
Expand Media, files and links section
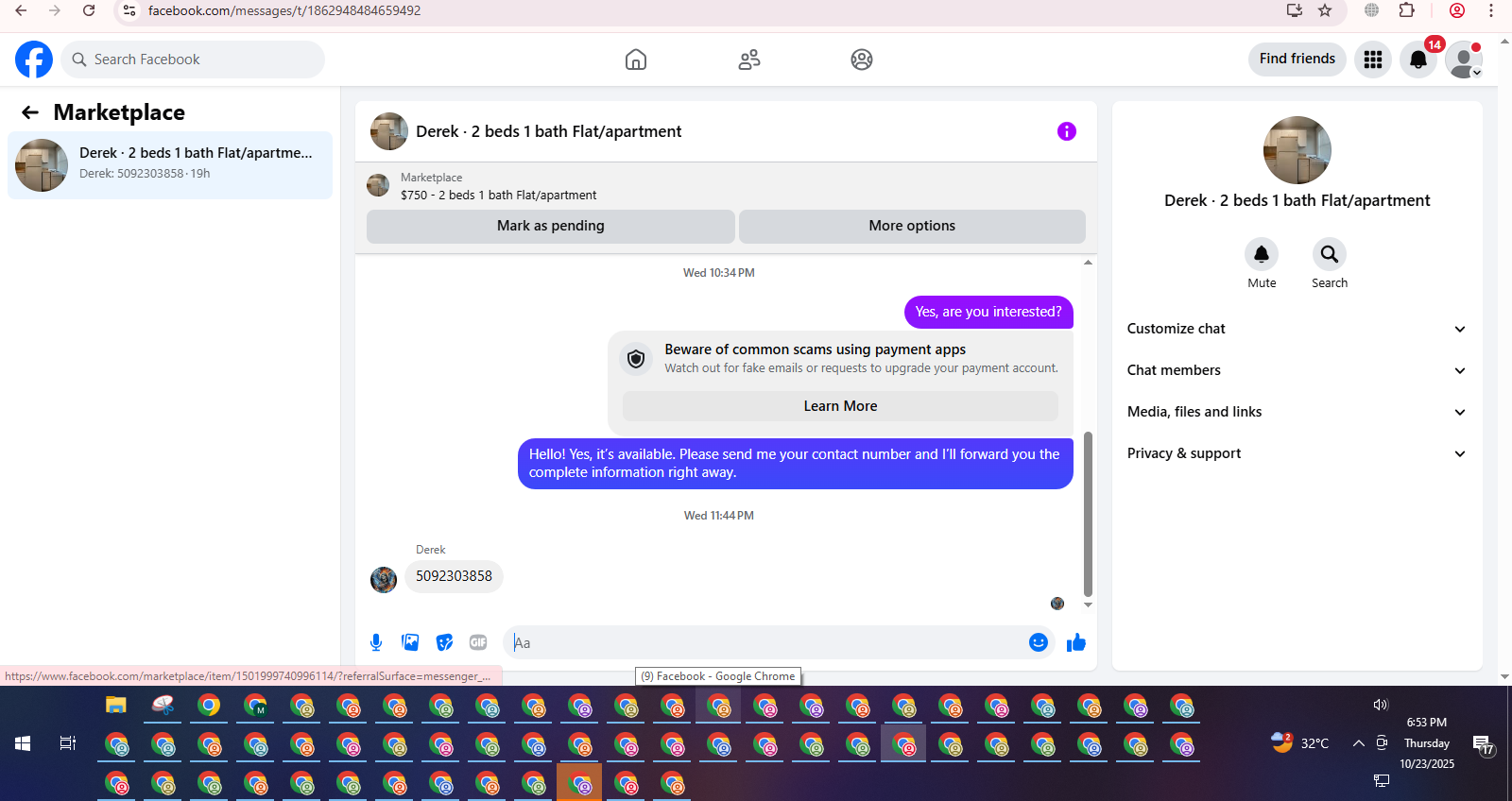click(x=1297, y=412)
